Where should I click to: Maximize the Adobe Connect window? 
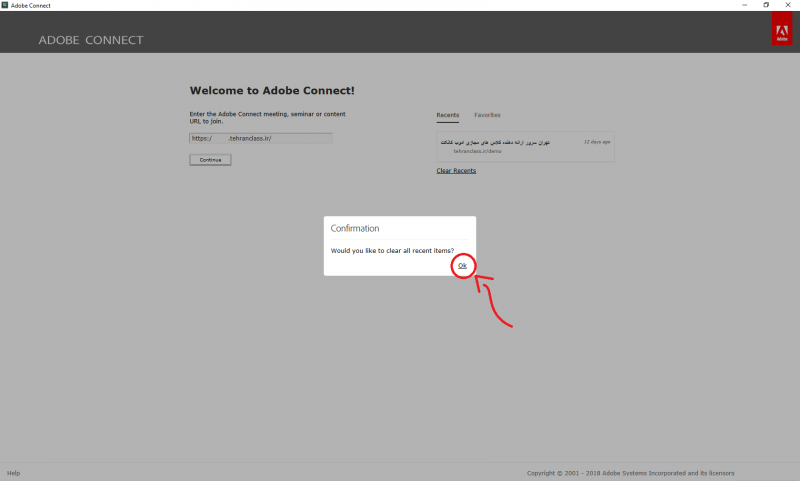[766, 5]
